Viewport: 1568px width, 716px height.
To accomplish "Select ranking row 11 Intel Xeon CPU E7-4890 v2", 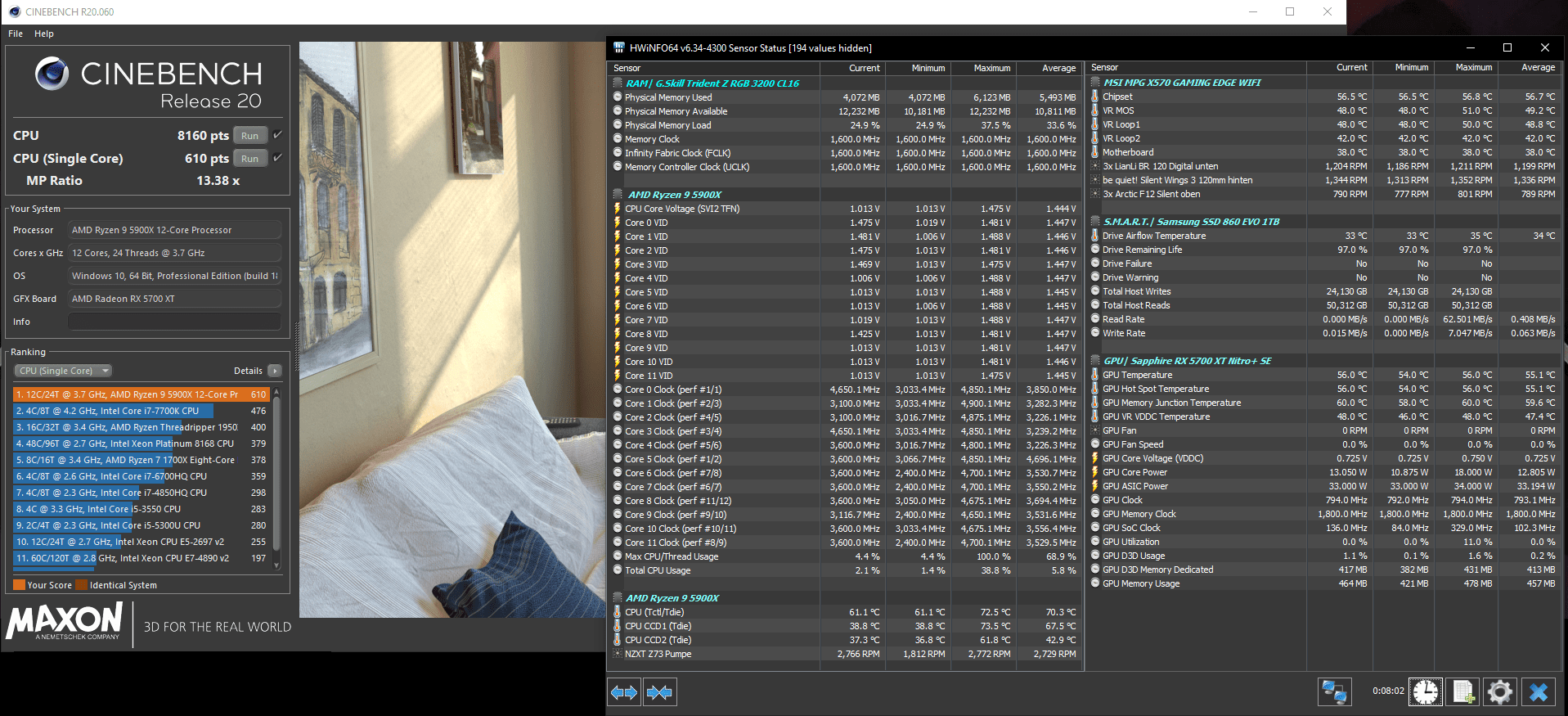I will tap(142, 558).
